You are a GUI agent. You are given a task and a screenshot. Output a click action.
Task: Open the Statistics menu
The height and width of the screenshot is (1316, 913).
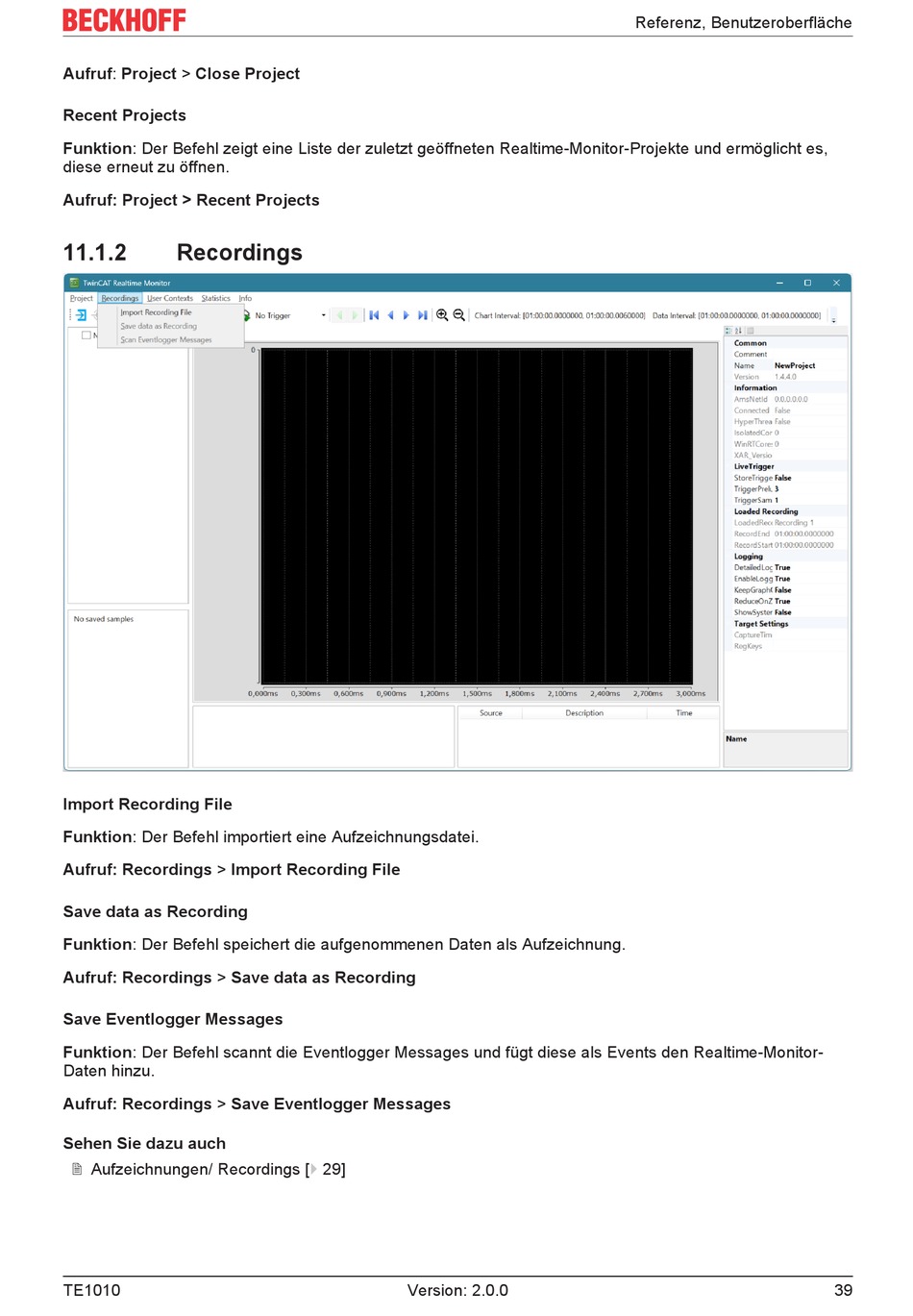216,298
